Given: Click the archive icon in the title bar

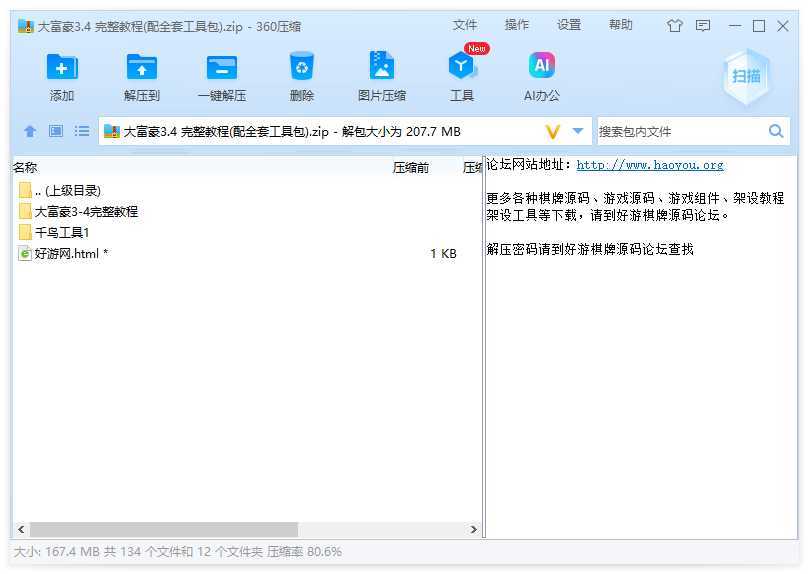Looking at the screenshot, I should coord(25,26).
